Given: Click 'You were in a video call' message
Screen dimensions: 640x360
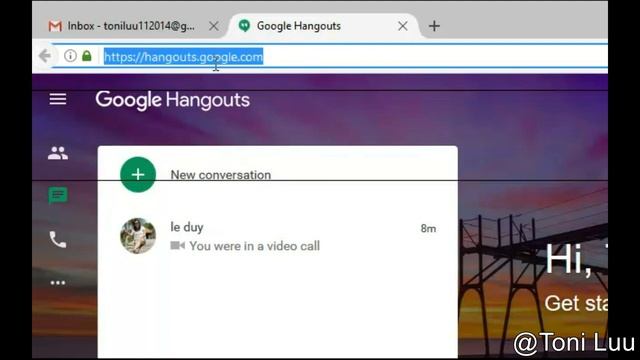Looking at the screenshot, I should [x=254, y=246].
